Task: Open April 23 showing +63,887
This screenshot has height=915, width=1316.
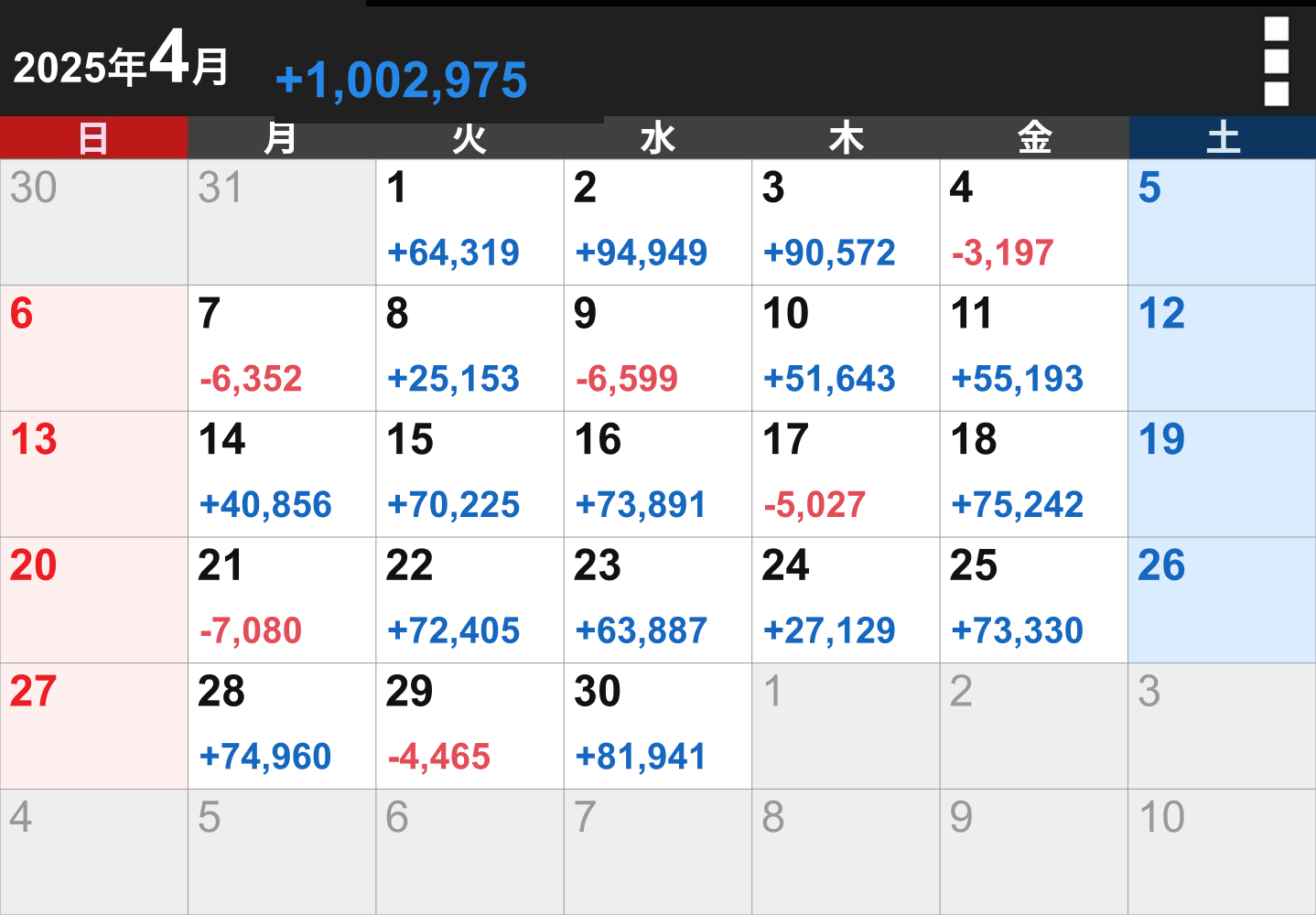Action: [x=658, y=600]
